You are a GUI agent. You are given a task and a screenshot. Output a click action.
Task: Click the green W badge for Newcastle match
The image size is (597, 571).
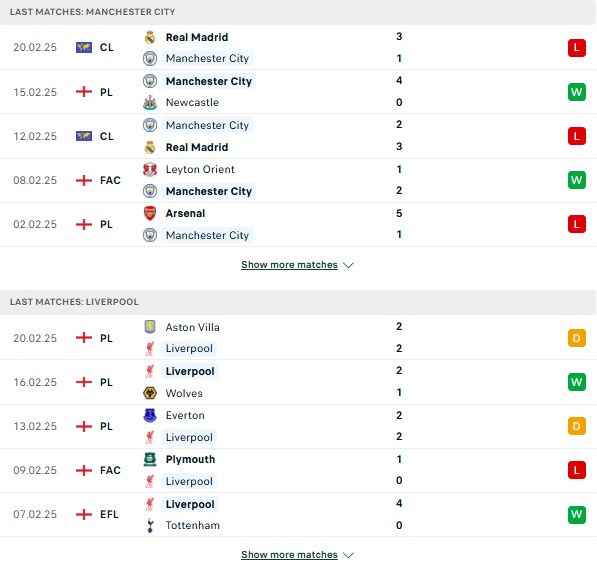click(576, 92)
